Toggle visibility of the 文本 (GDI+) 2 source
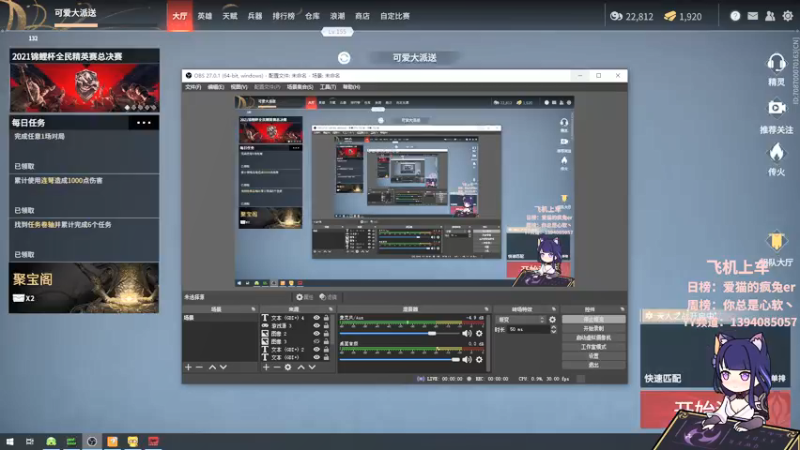 [316, 349]
